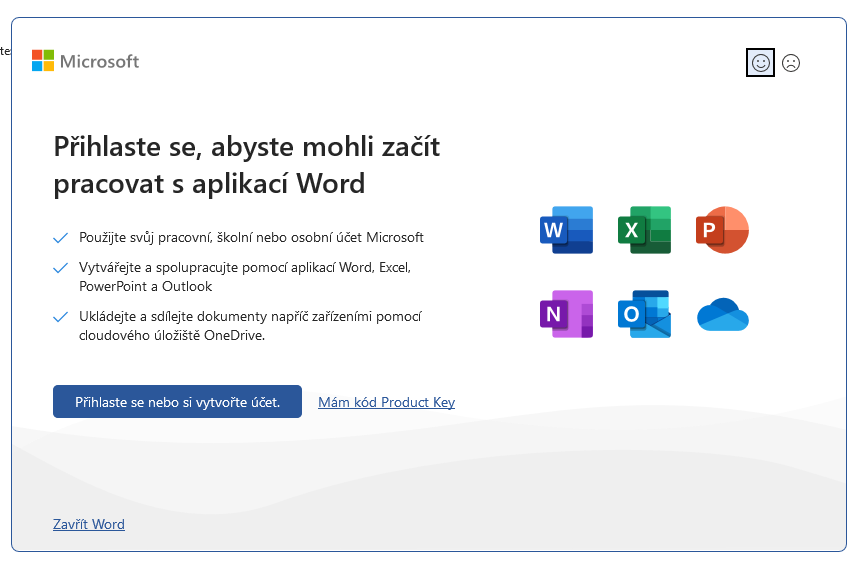Click the checkmark beside "Použijte svůj pracovní"
Image resolution: width=861 pixels, height=563 pixels.
(x=60, y=238)
